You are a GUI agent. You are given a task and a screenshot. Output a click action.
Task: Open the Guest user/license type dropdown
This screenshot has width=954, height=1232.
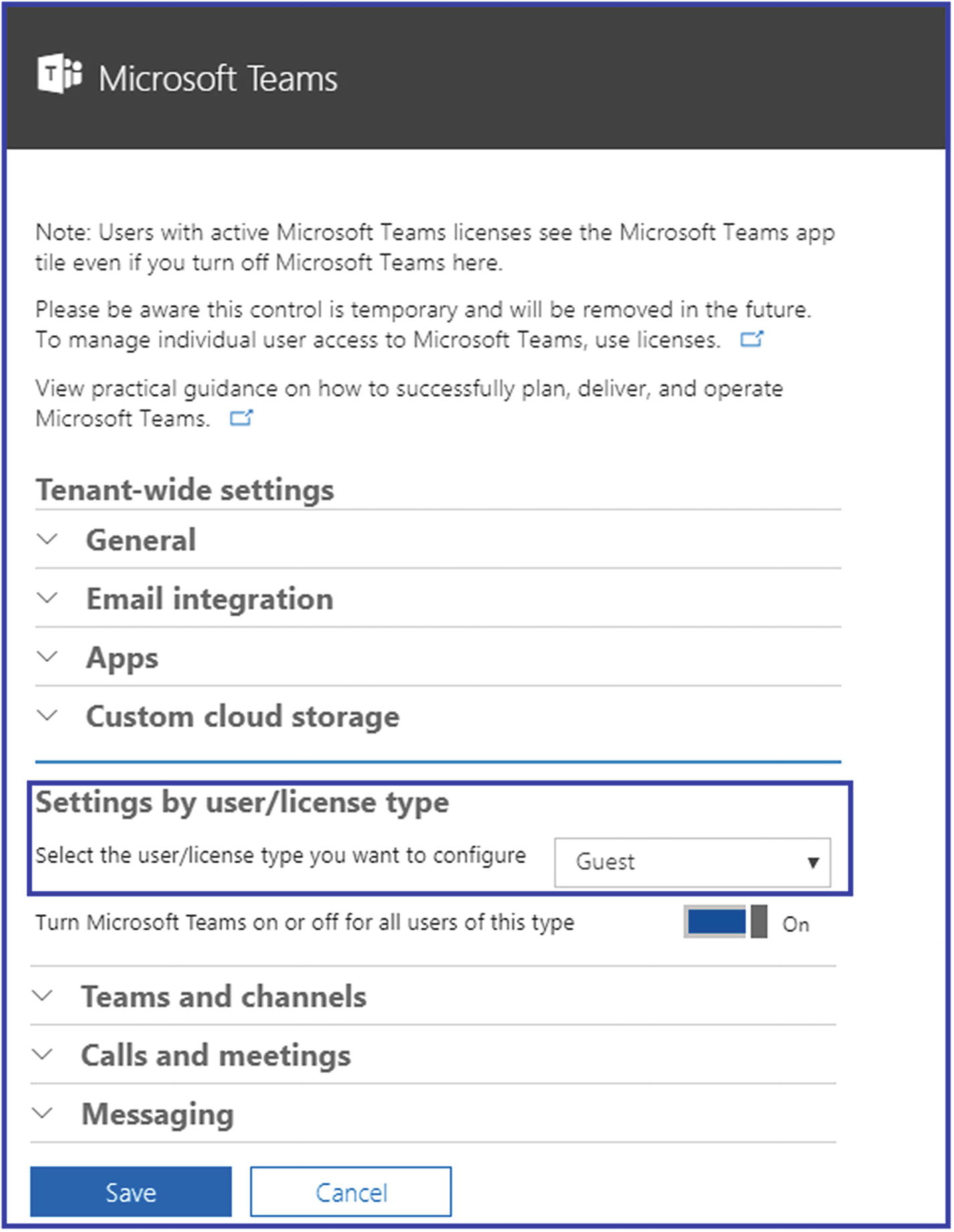(693, 863)
